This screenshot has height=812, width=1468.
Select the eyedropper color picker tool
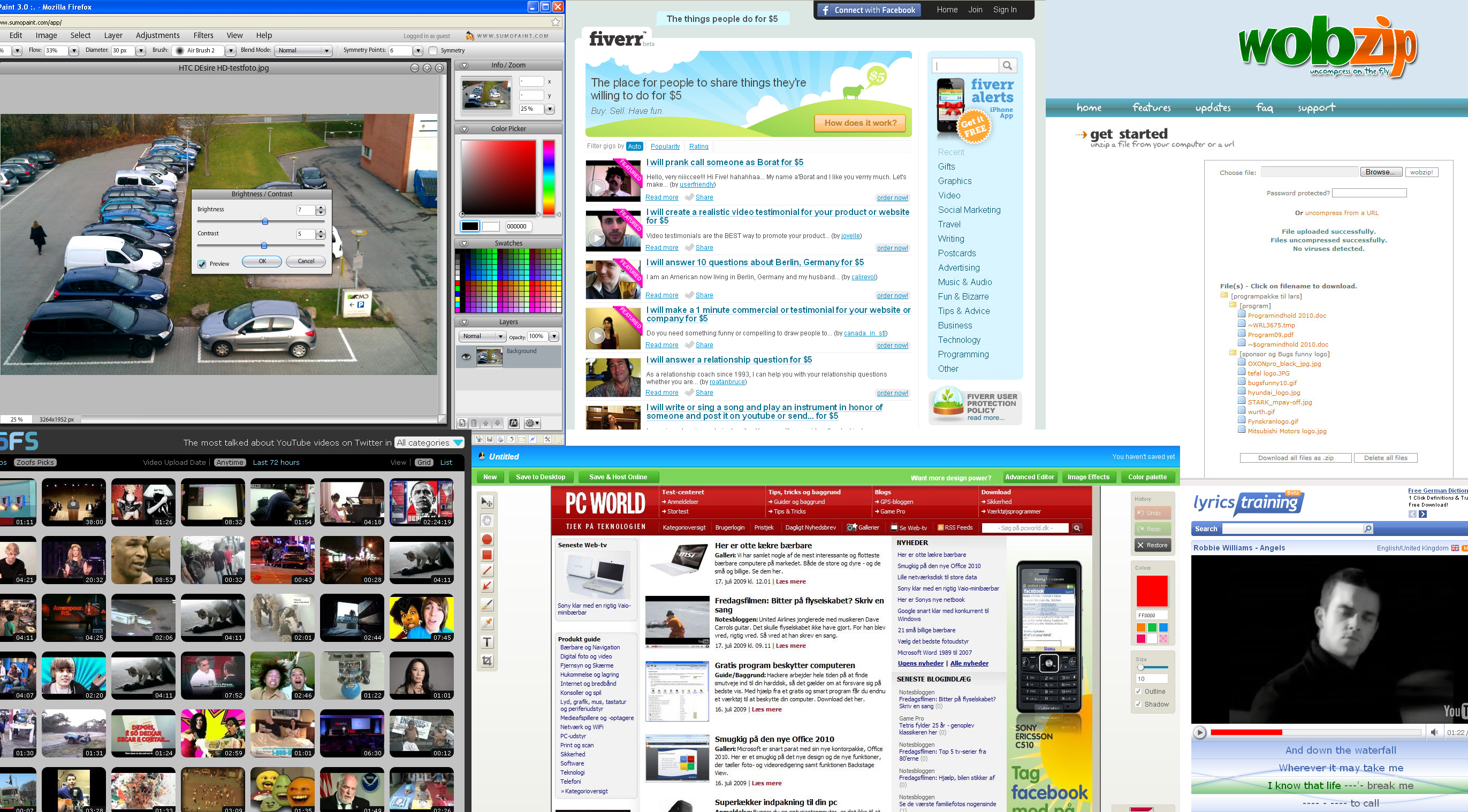(x=486, y=624)
